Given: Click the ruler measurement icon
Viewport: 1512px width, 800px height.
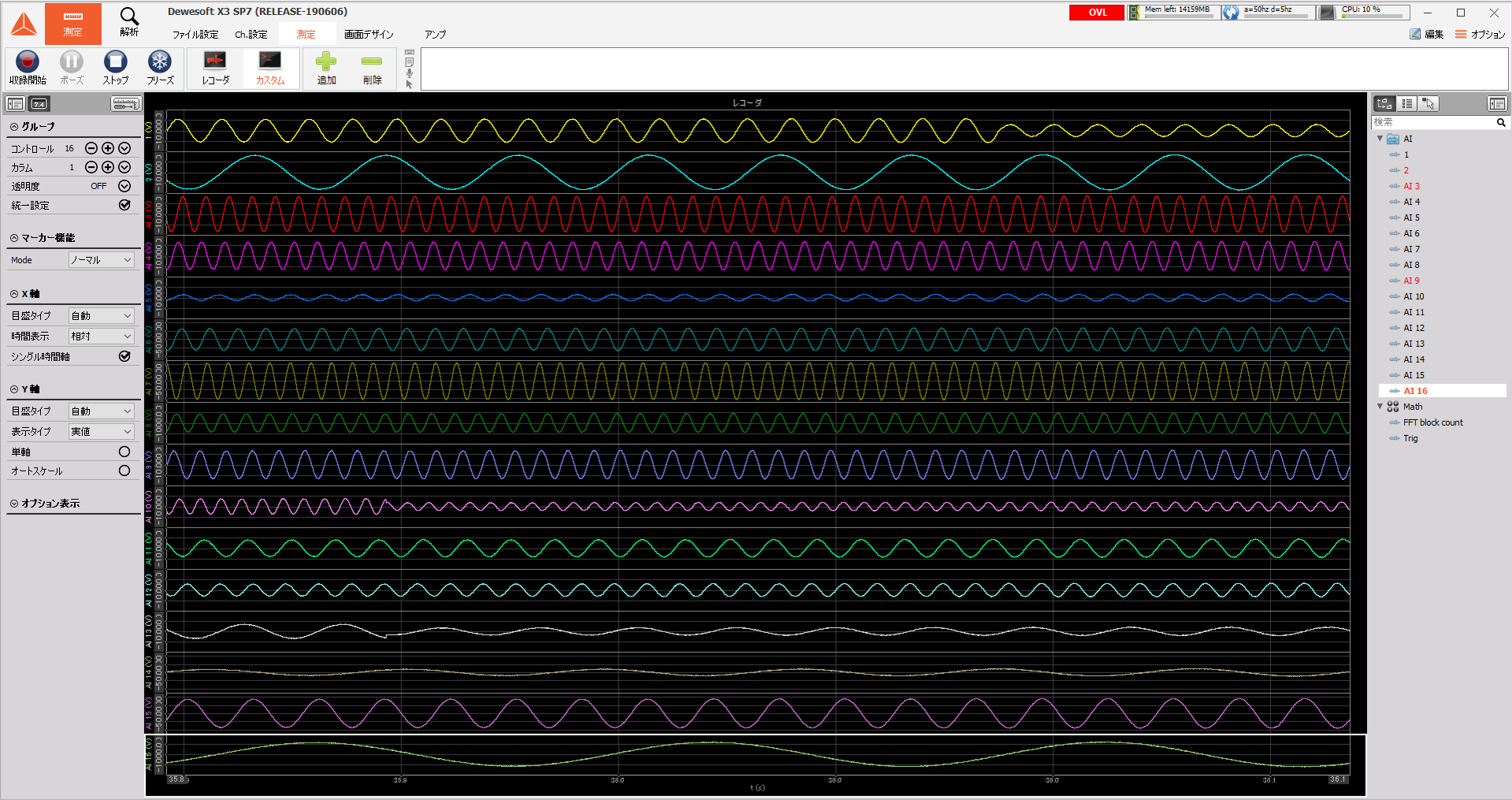Looking at the screenshot, I should [125, 104].
